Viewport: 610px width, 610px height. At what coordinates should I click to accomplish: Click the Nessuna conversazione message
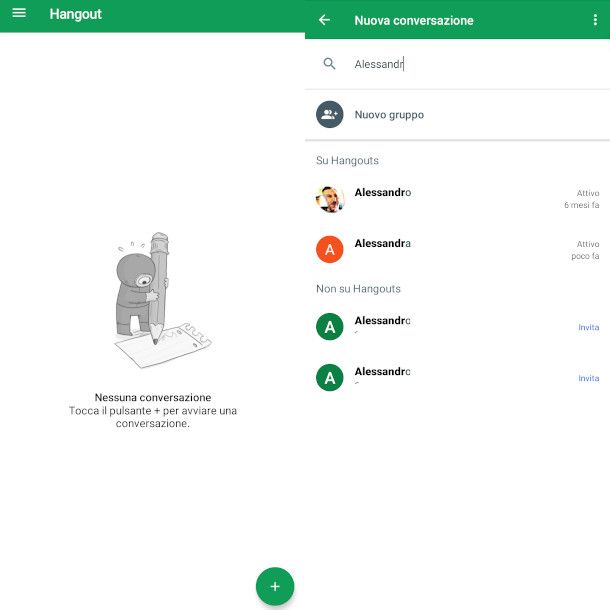(x=153, y=397)
